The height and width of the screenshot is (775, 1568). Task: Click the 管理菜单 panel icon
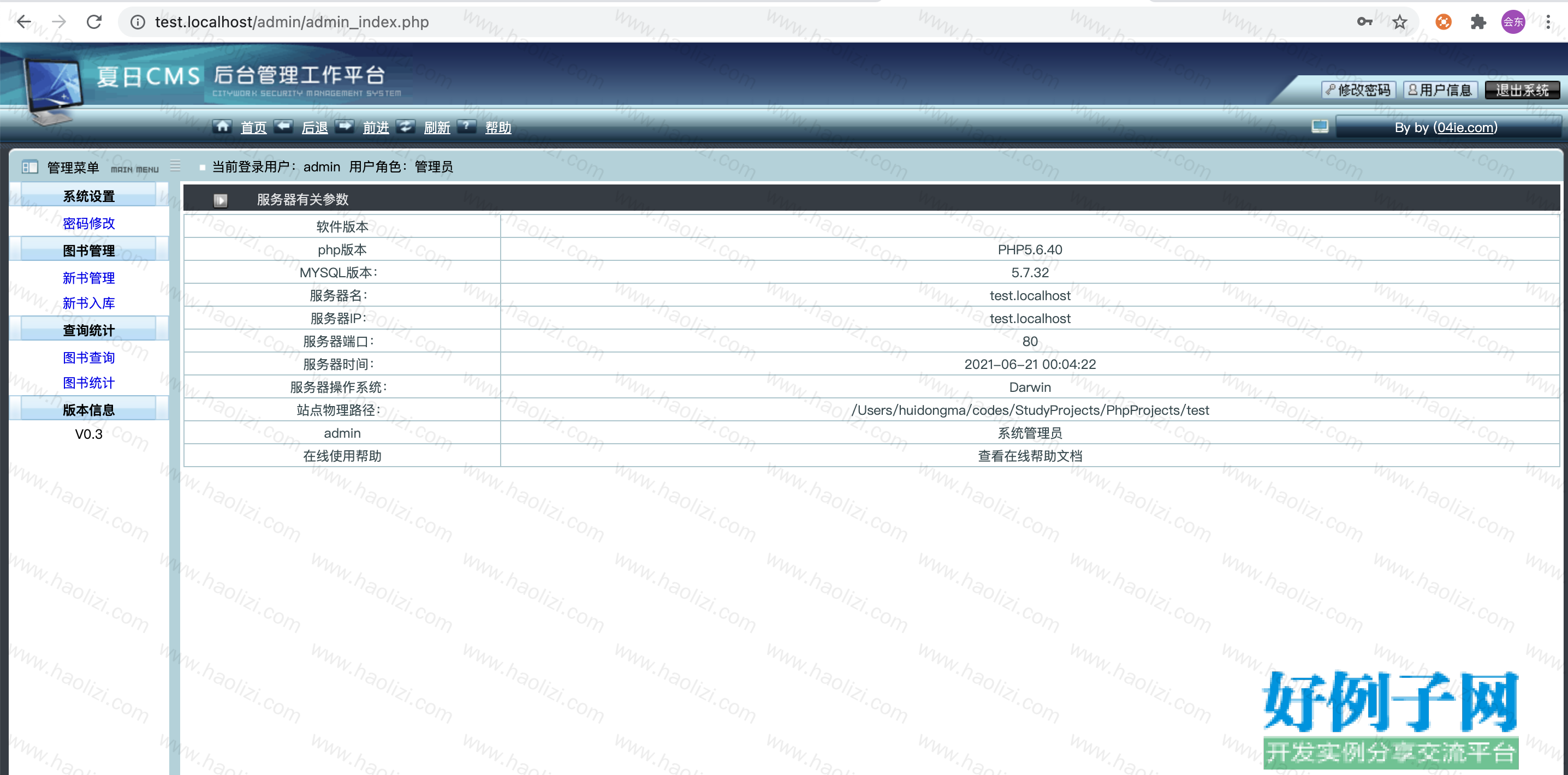[29, 166]
